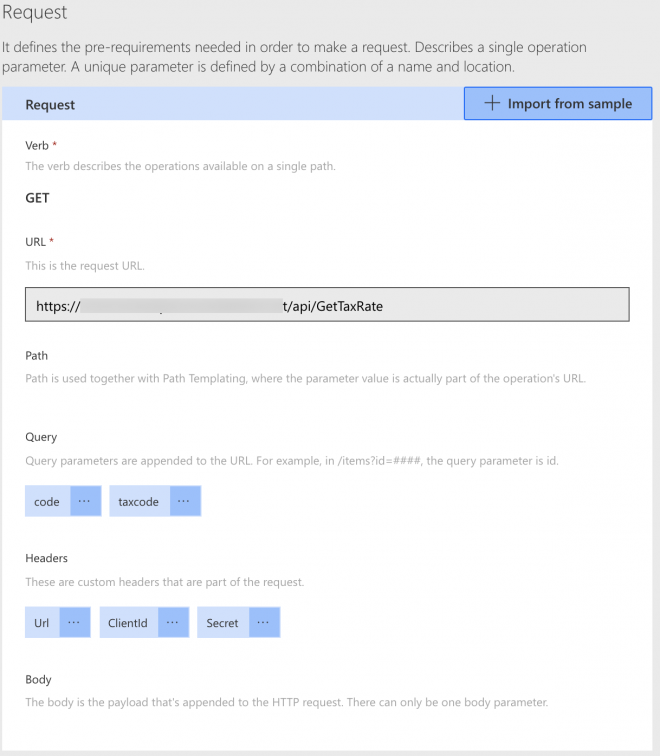The height and width of the screenshot is (756, 660).
Task: Click the Import from sample button
Action: (x=558, y=104)
